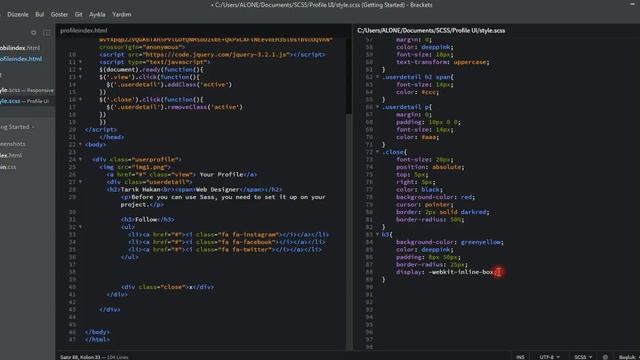Click the cursor position Satır 88 indicator
This screenshot has width=640, height=360.
coord(80,357)
